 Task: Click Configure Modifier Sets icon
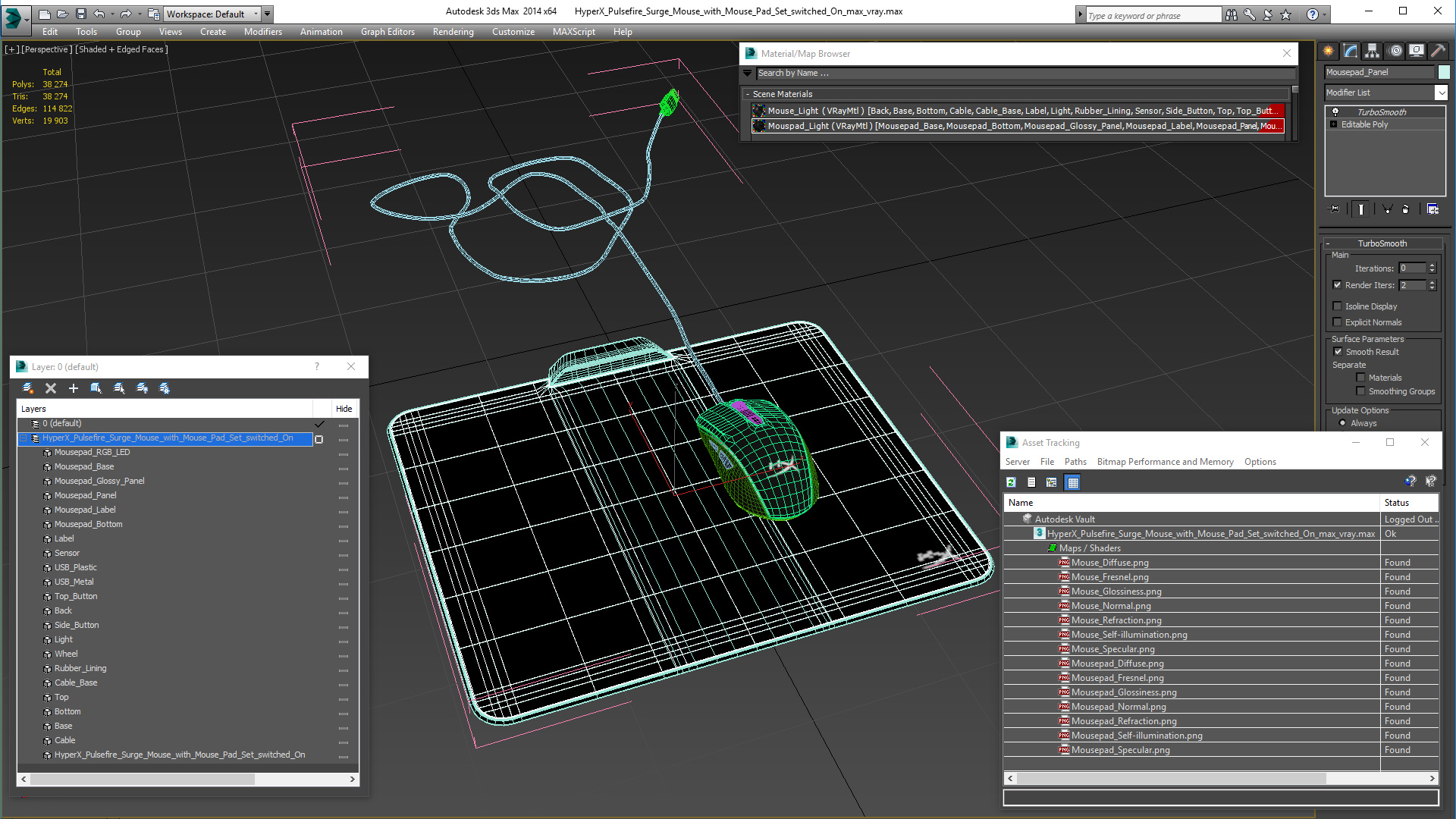pyautogui.click(x=1432, y=209)
